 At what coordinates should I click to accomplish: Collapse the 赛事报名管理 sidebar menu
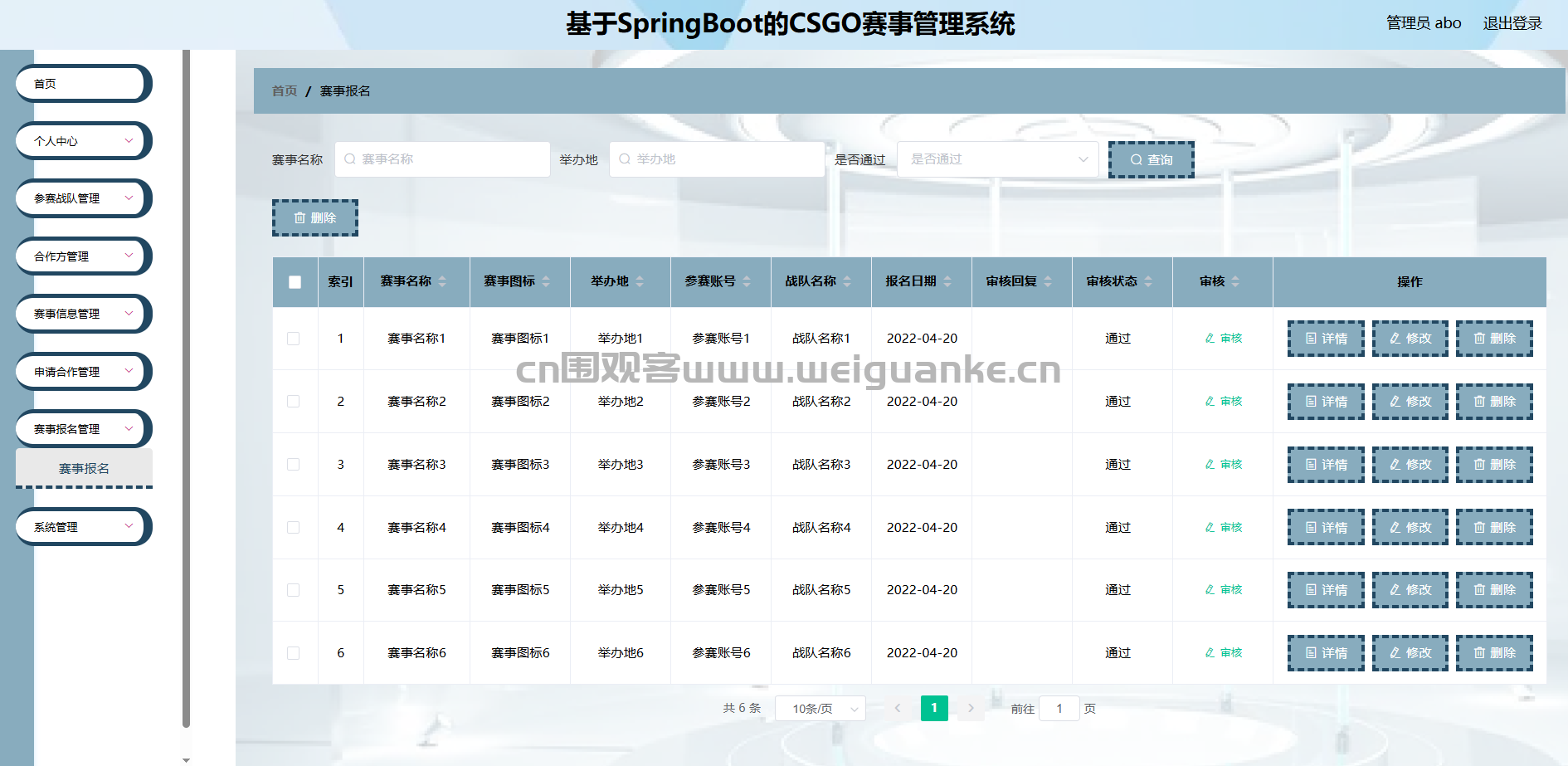[83, 429]
